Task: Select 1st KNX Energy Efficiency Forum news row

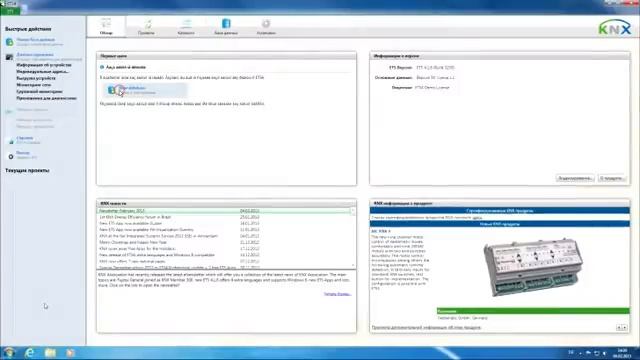Action: 224,217
